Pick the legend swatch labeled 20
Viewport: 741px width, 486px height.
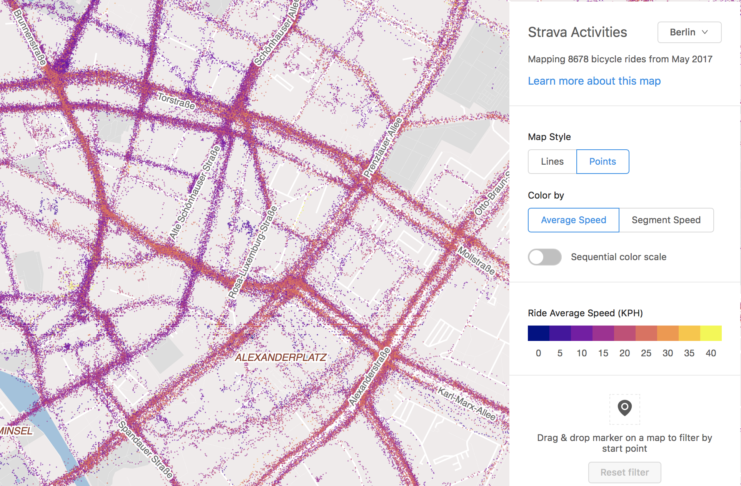(625, 333)
